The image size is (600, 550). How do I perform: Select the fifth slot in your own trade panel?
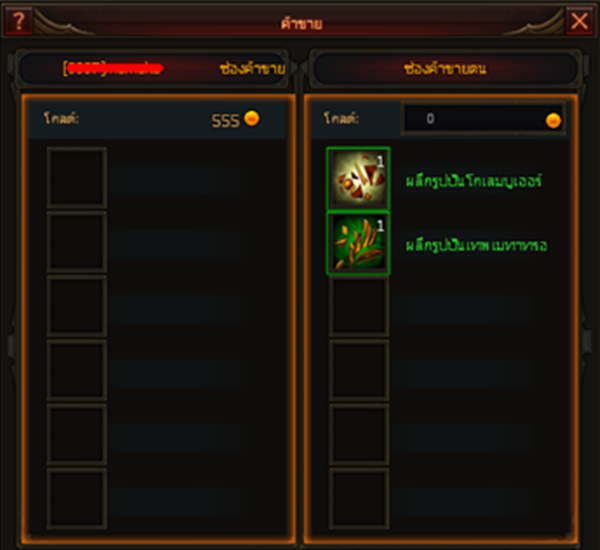click(x=359, y=434)
